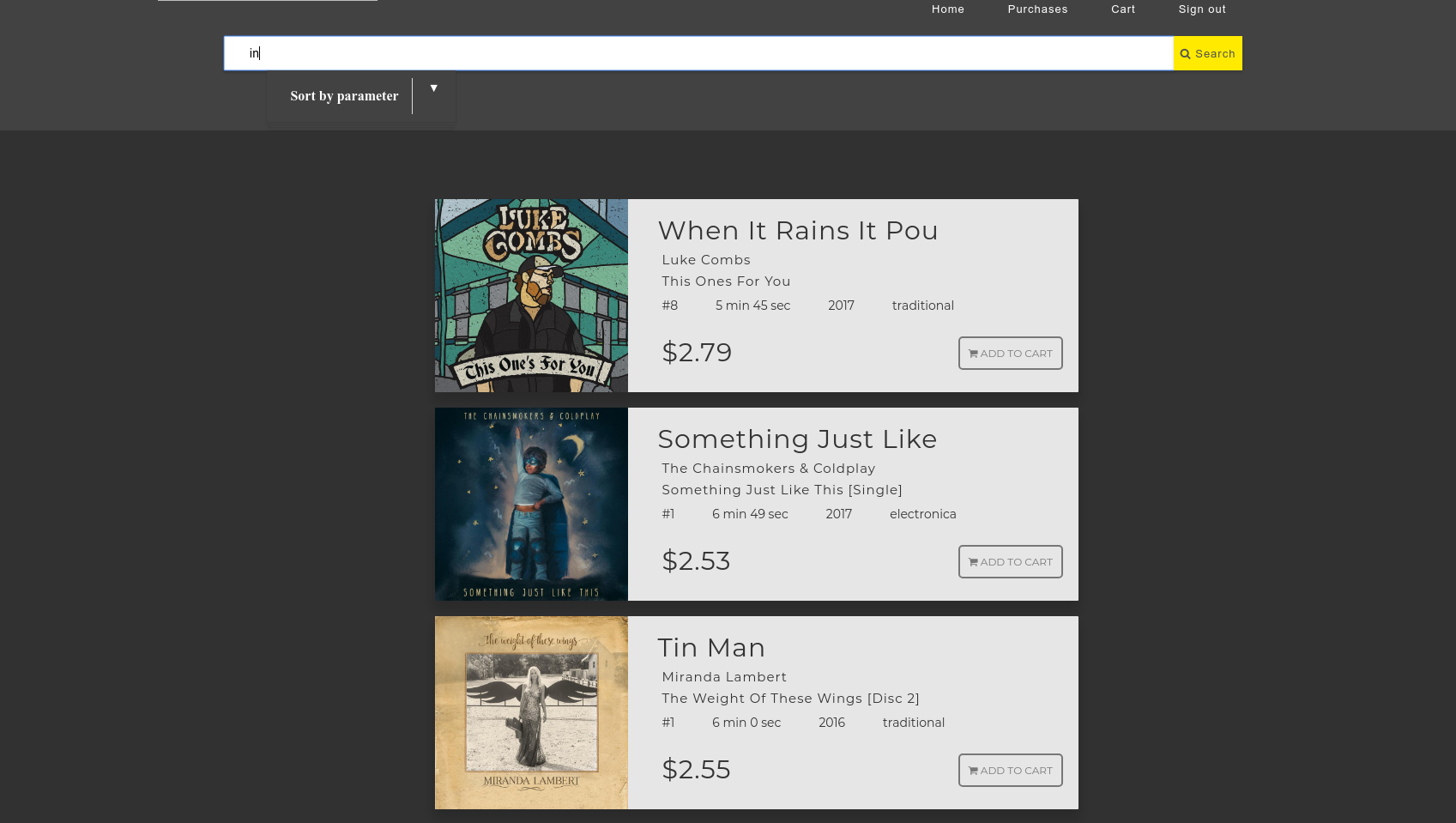This screenshot has width=1456, height=823.
Task: Click the price $2.55
Action: (696, 770)
